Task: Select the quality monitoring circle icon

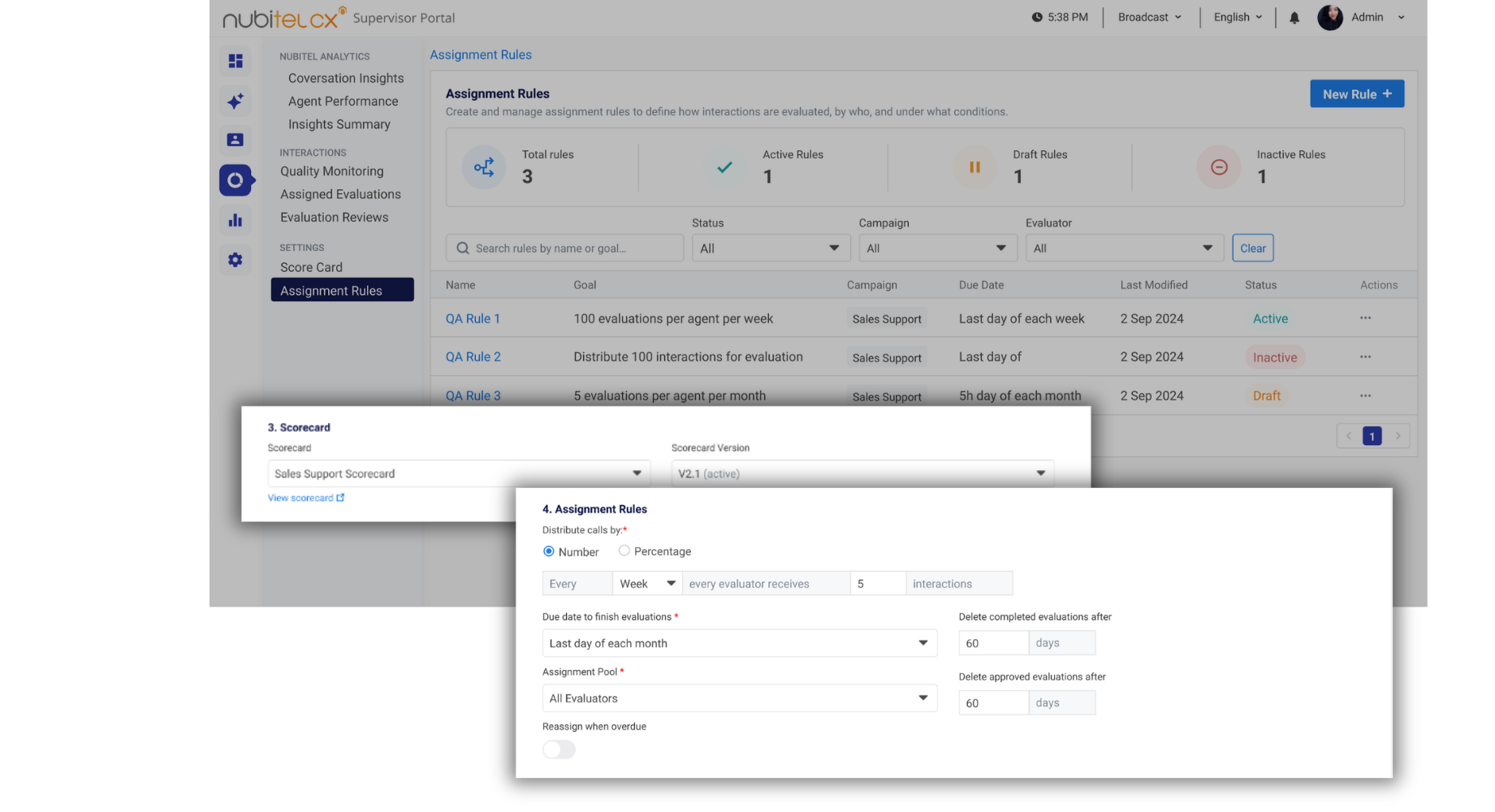Action: [x=235, y=180]
